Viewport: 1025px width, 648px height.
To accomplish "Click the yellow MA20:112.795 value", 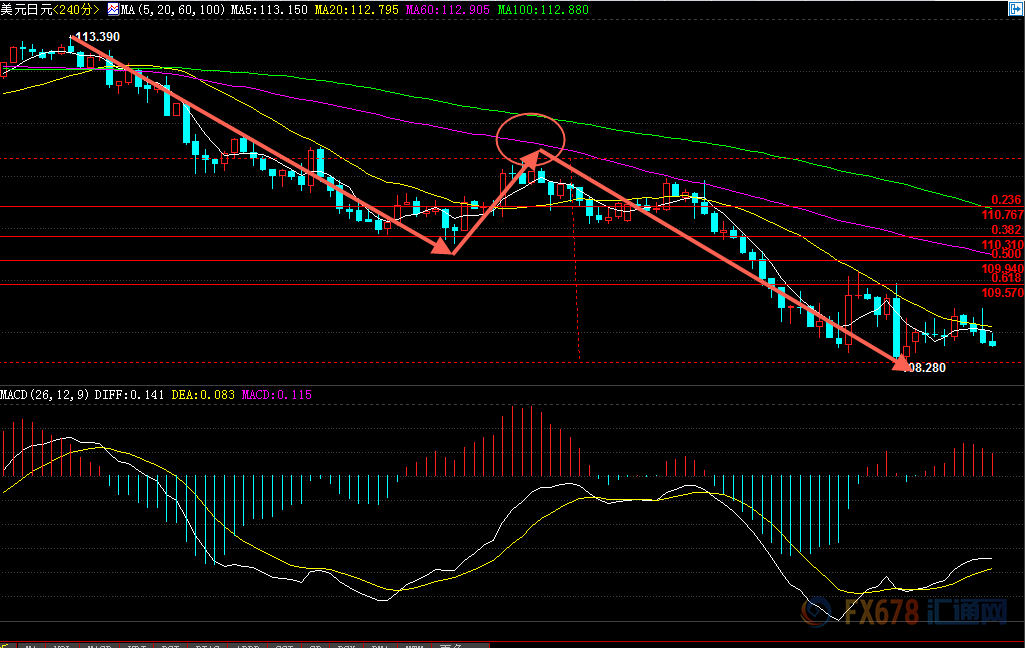I will [x=356, y=10].
